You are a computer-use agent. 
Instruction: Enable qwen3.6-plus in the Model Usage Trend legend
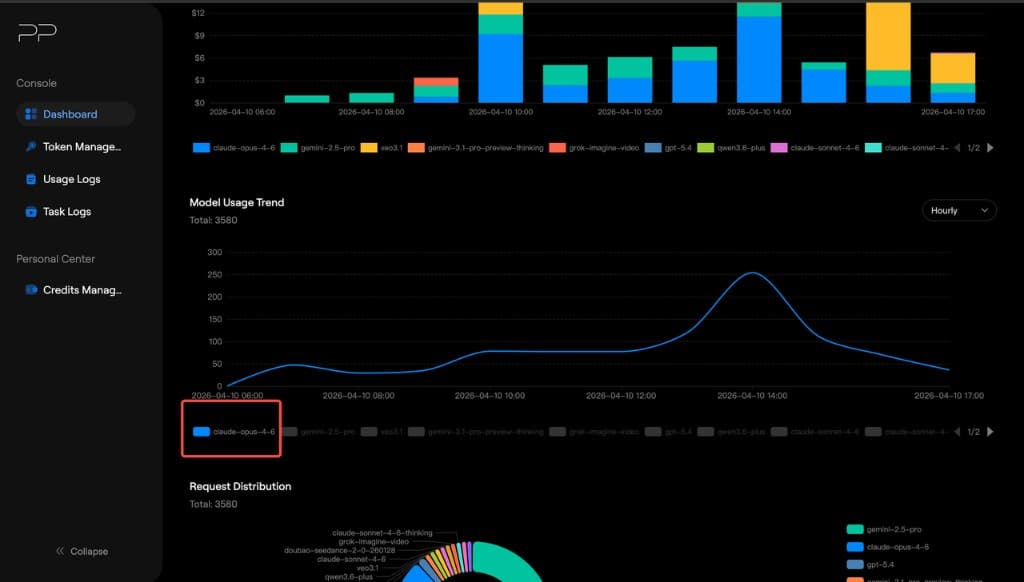point(731,432)
